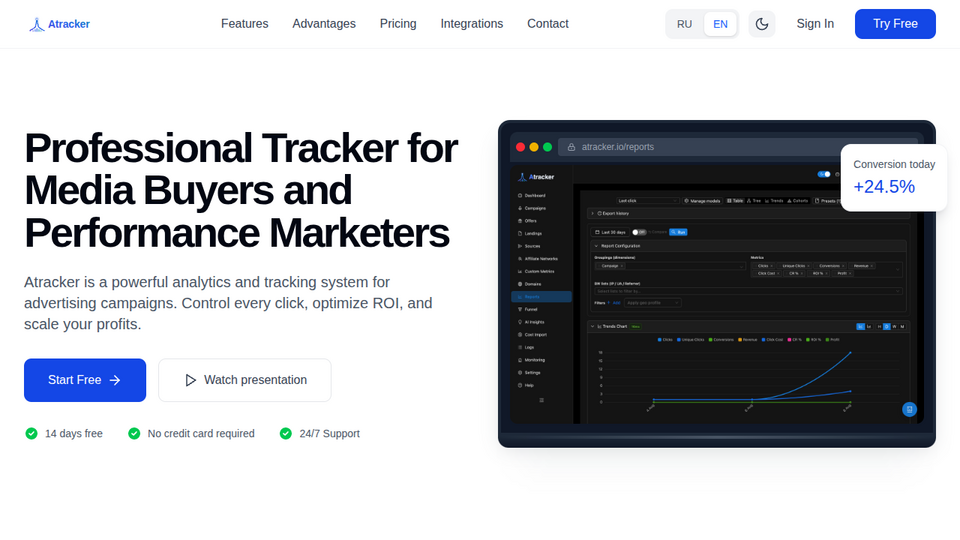Toggle the Off compare switch in preview
This screenshot has height=540, width=960.
639,232
